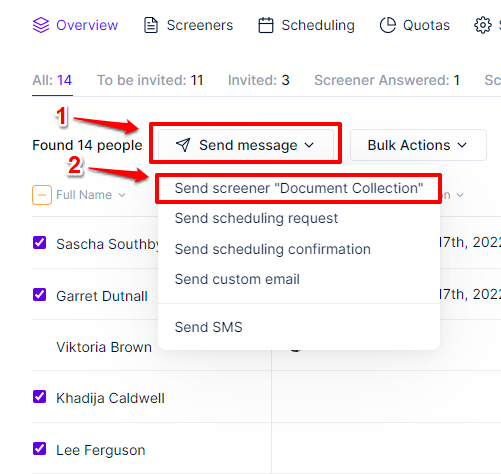Collapse the Send message dropdown
501x474 pixels.
click(246, 145)
